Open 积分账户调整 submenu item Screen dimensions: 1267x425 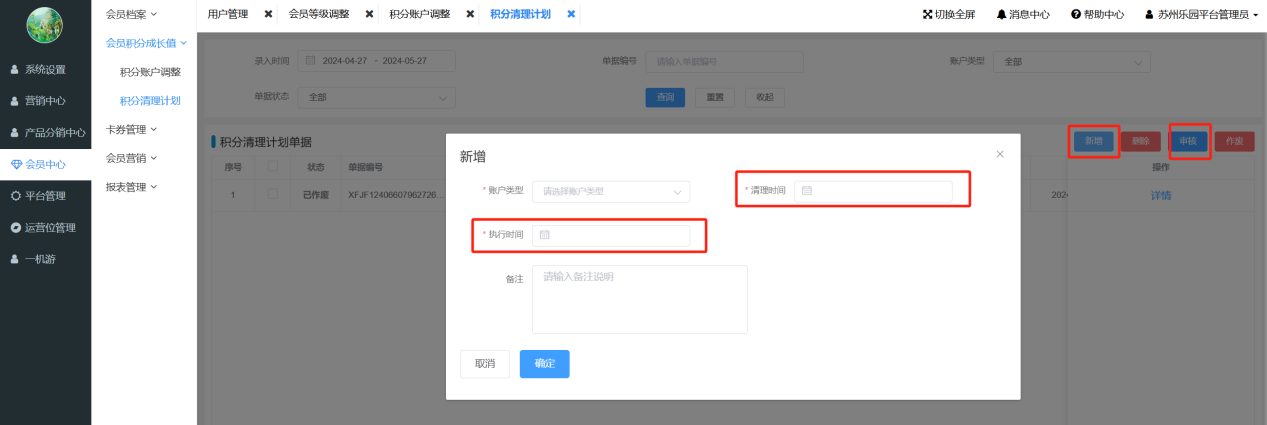point(150,72)
